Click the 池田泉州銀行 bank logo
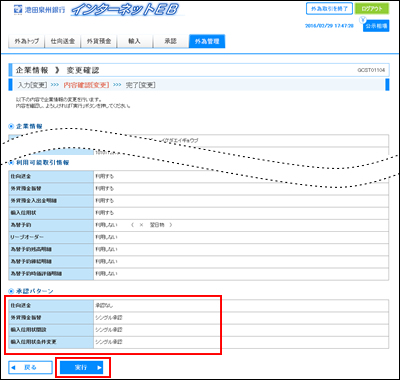The height and width of the screenshot is (380, 400). pos(40,10)
